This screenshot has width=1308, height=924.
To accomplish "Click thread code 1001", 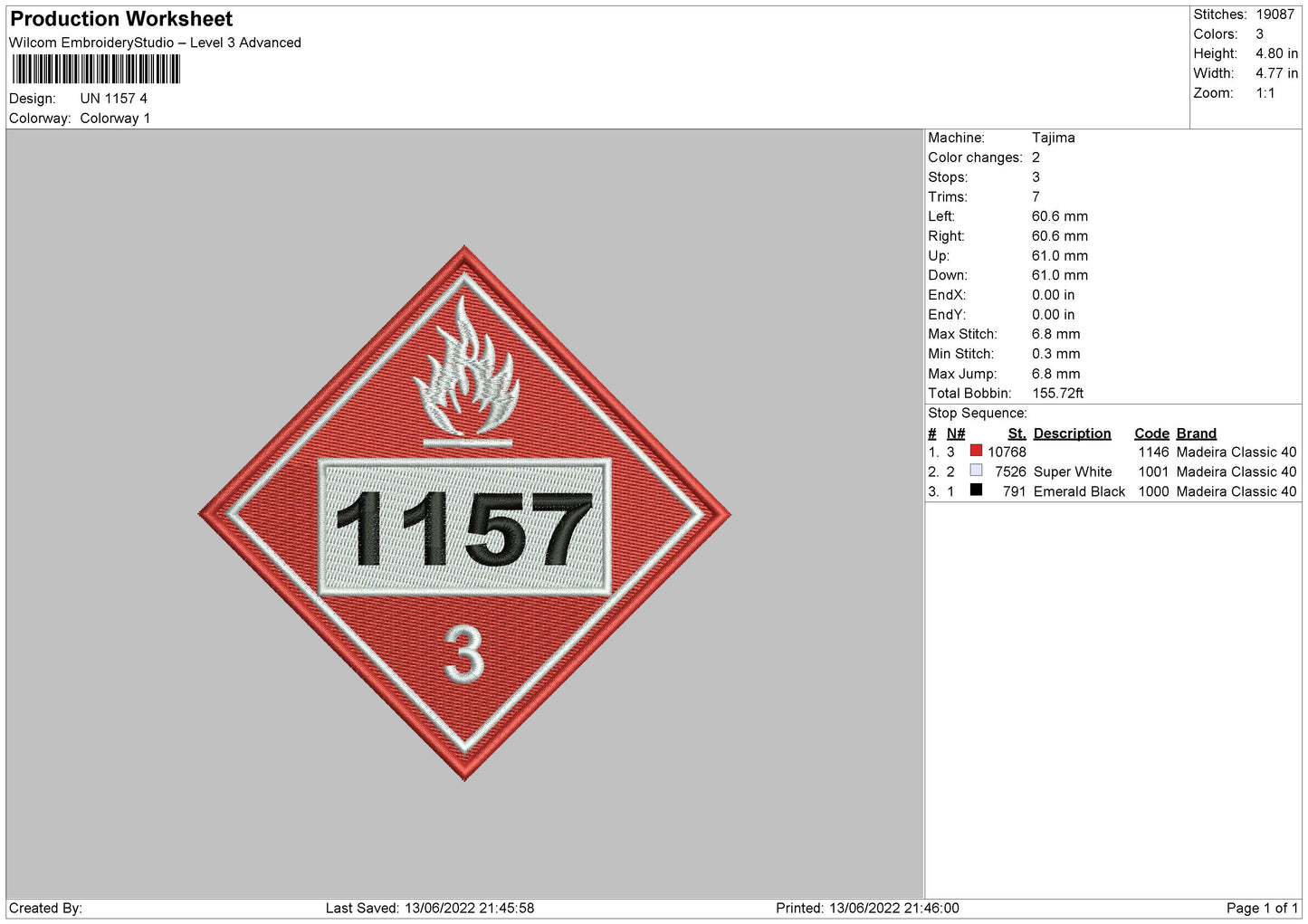I will 1154,472.
